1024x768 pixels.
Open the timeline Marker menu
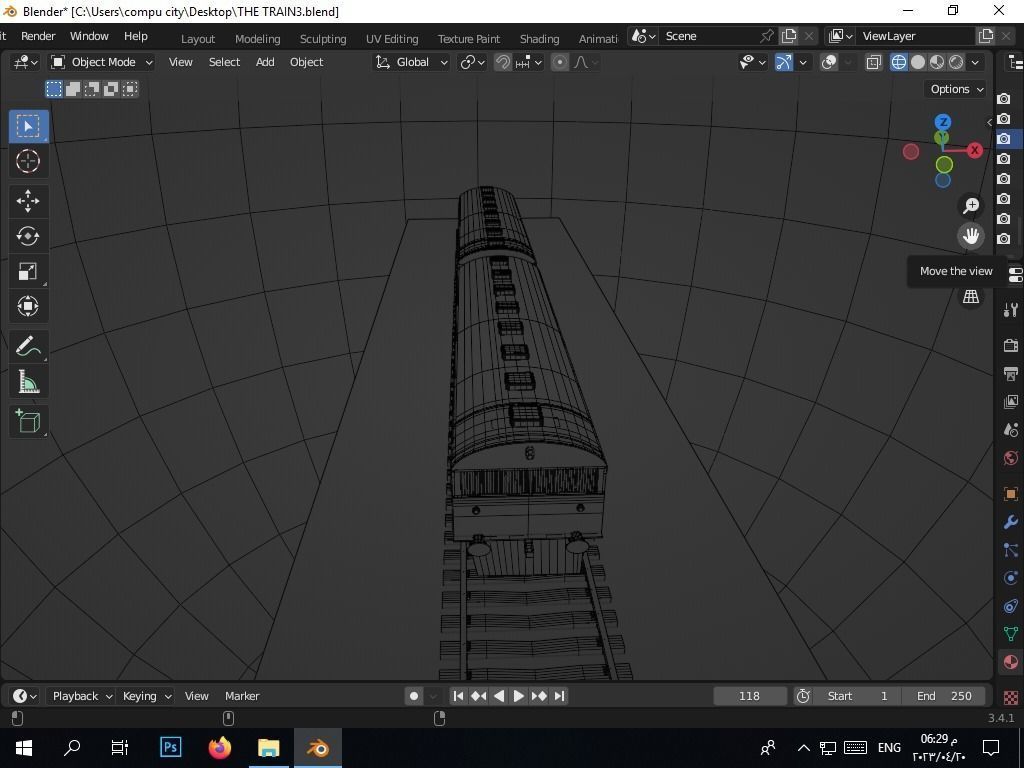[242, 696]
